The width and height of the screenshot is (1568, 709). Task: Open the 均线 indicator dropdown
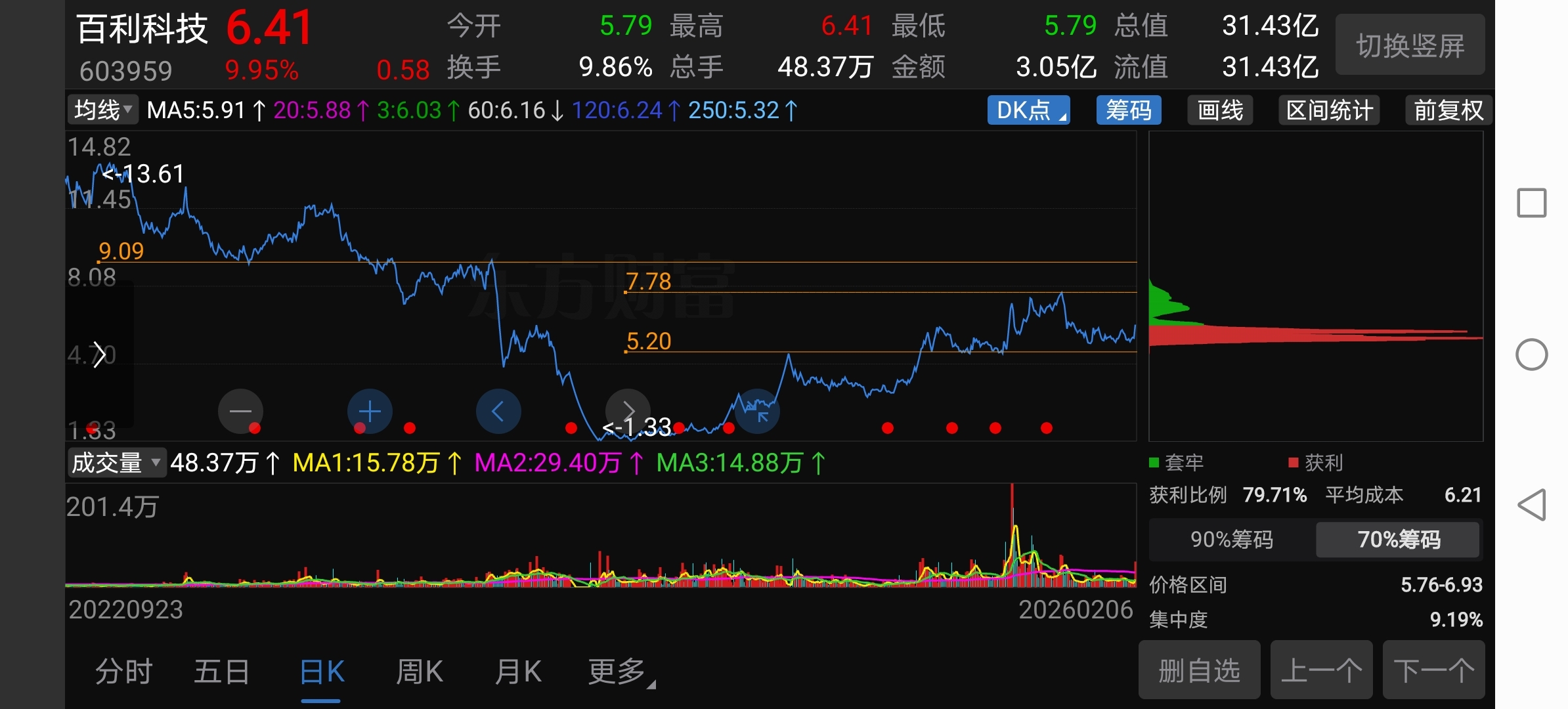pos(103,110)
